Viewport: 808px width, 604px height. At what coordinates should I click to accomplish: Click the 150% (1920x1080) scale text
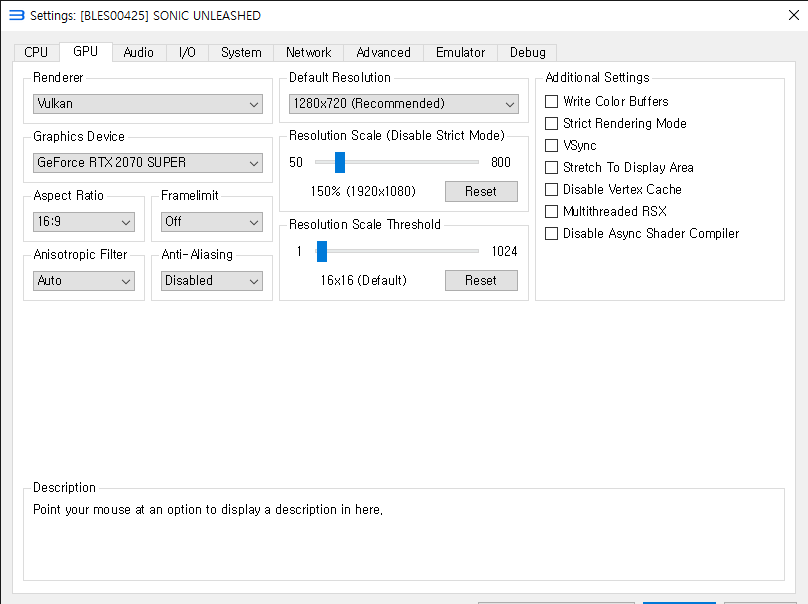(x=363, y=191)
